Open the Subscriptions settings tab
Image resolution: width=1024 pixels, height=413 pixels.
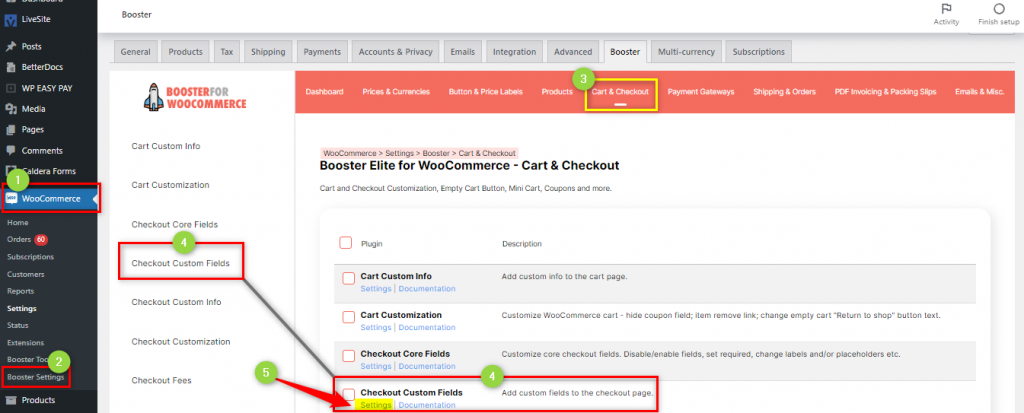[758, 52]
